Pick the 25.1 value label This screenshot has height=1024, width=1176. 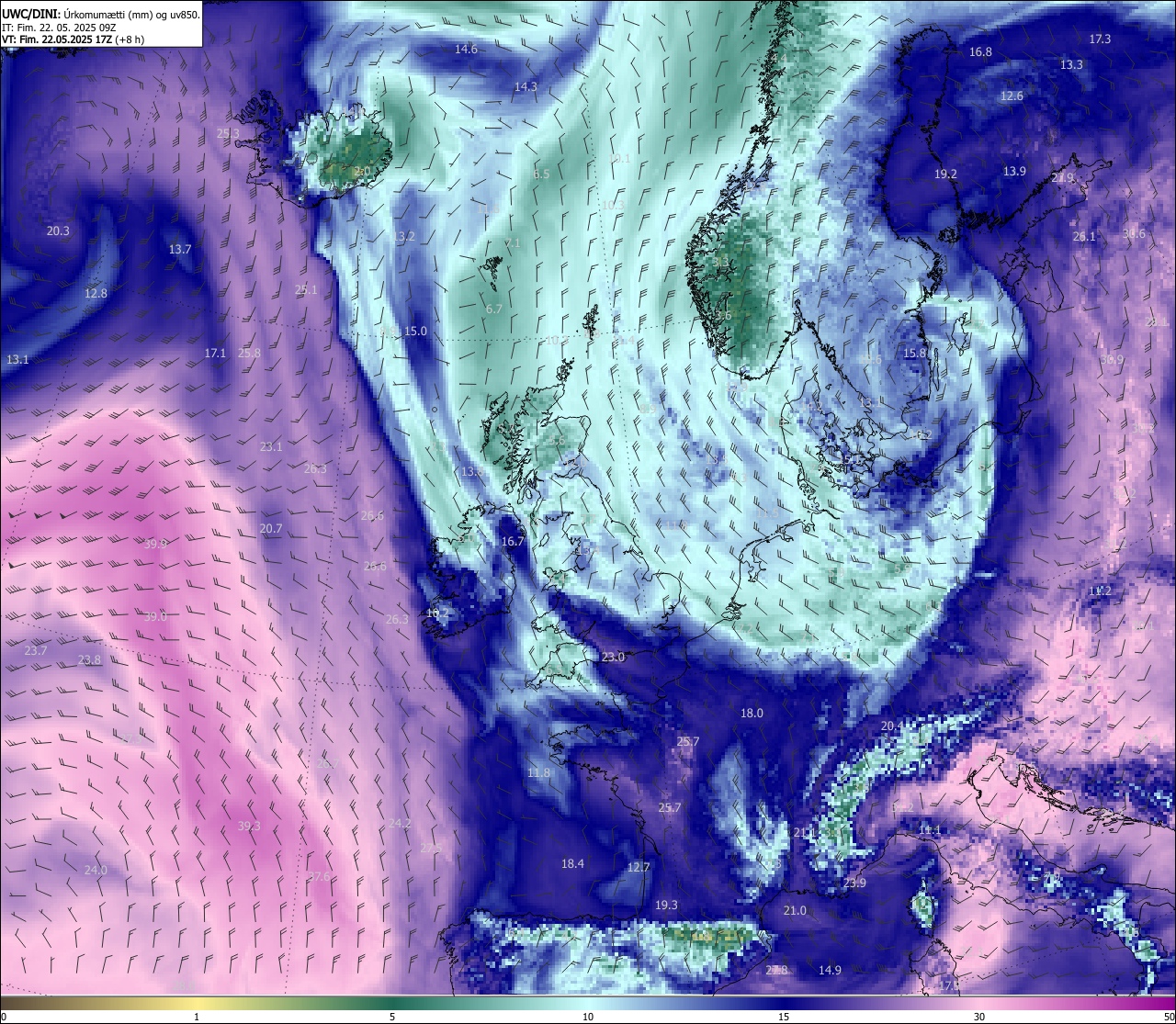(306, 289)
